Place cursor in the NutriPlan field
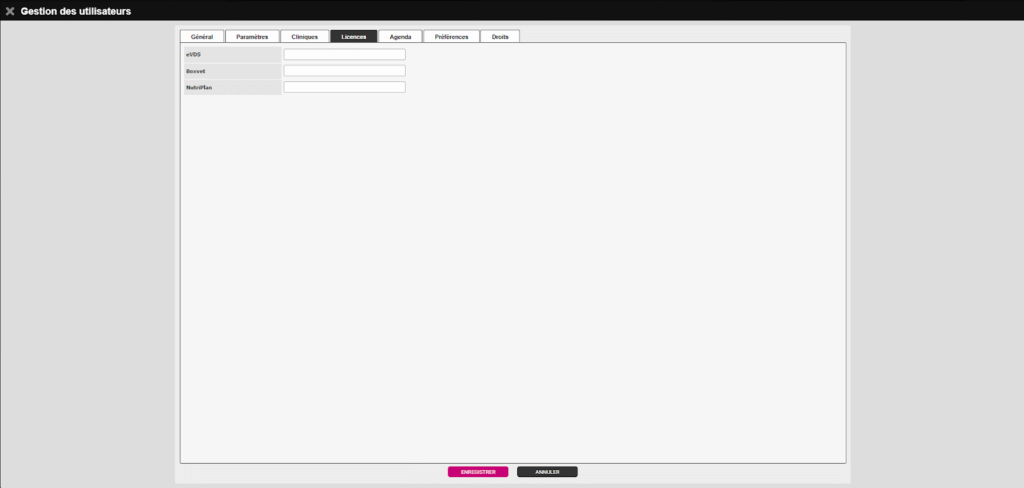Screen dimensions: 1024x488 pyautogui.click(x=344, y=87)
